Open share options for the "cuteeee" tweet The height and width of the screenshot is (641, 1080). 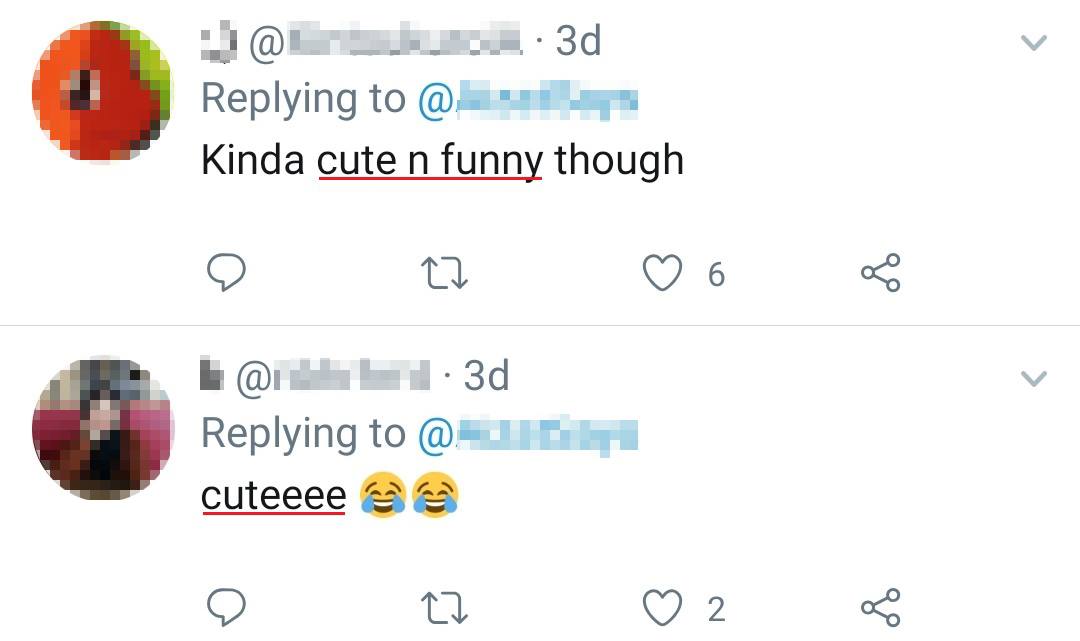coord(880,607)
